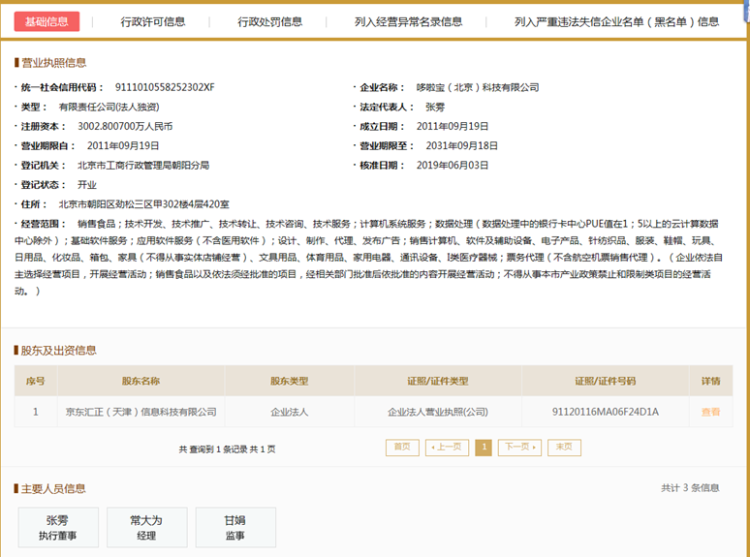Click the 证照/证件号码 column header
The width and height of the screenshot is (750, 557).
[605, 381]
